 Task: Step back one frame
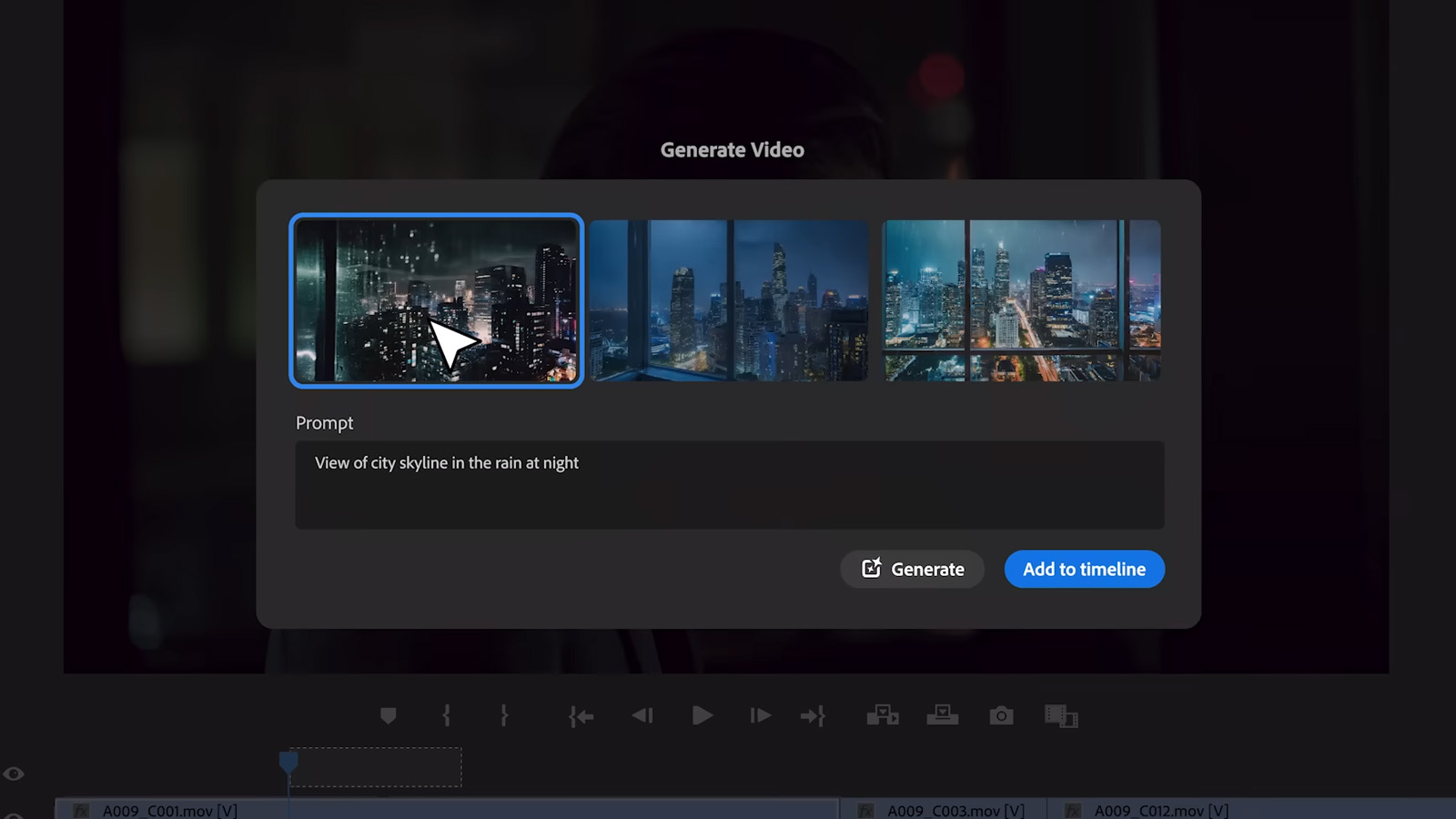[x=642, y=716]
